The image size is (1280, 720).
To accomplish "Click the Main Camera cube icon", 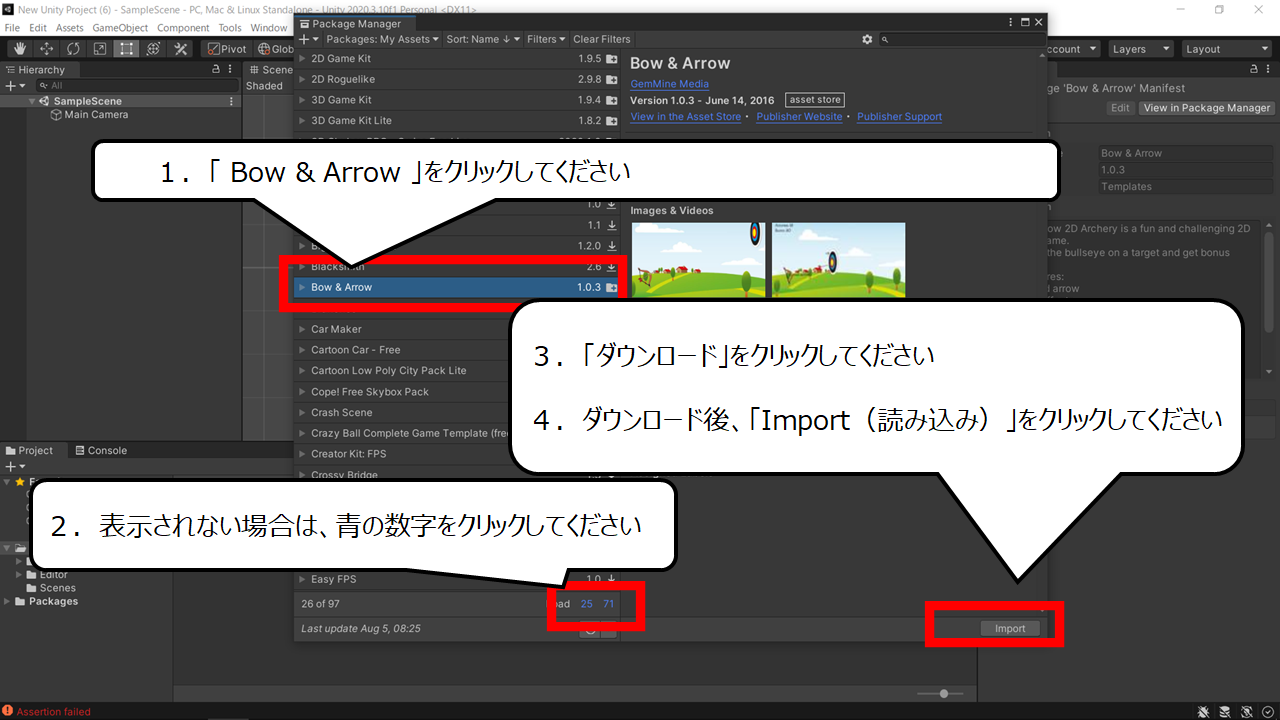I will (56, 115).
